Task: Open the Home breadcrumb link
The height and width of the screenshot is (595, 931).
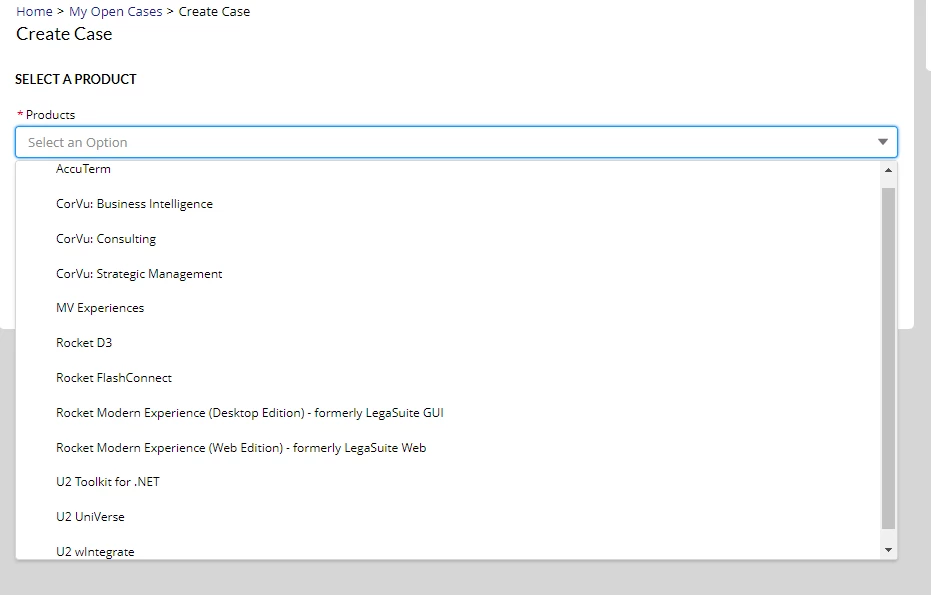Action: [34, 11]
